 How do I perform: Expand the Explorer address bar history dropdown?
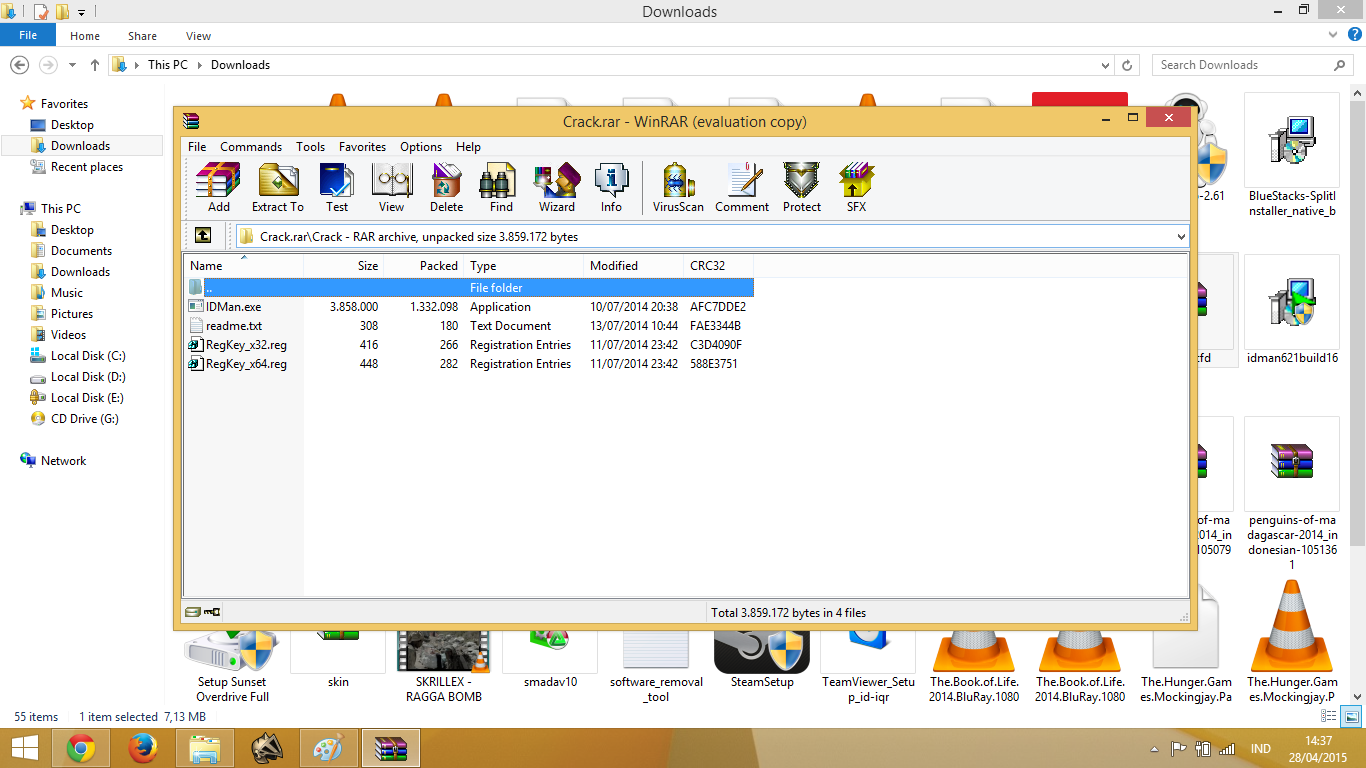(1105, 64)
